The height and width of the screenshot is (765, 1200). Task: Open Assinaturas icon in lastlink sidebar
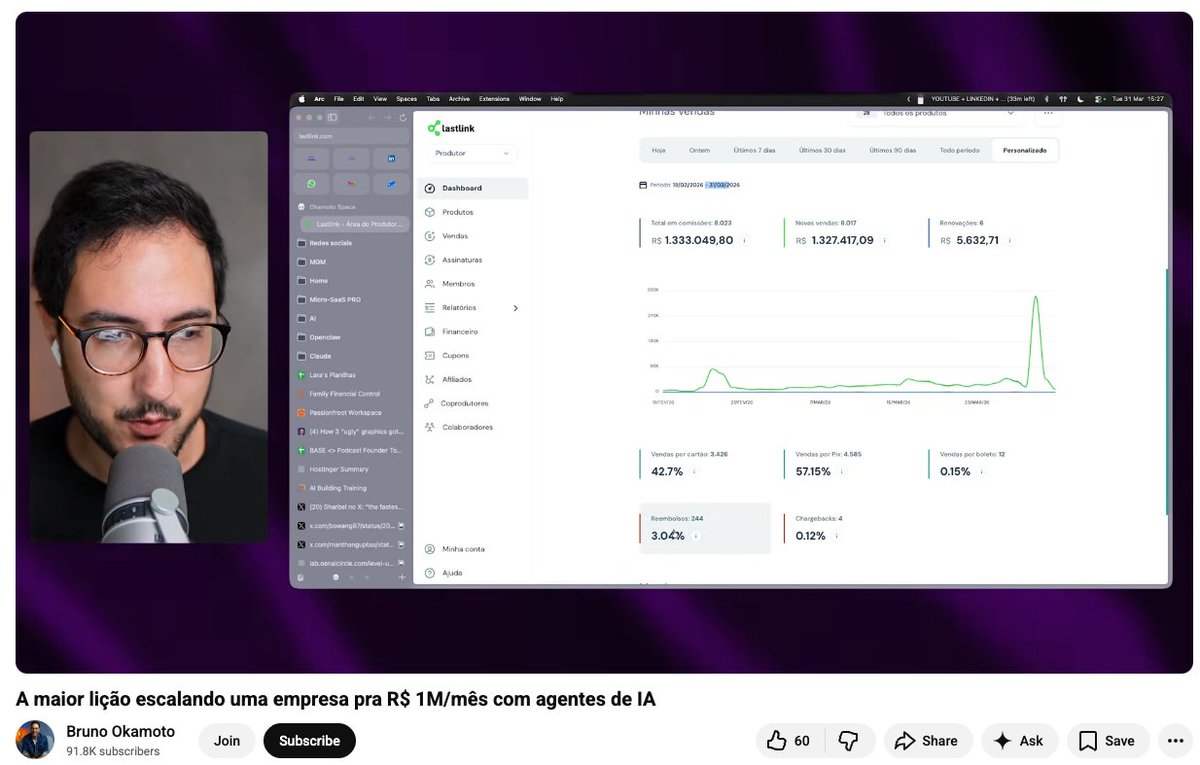tap(430, 260)
